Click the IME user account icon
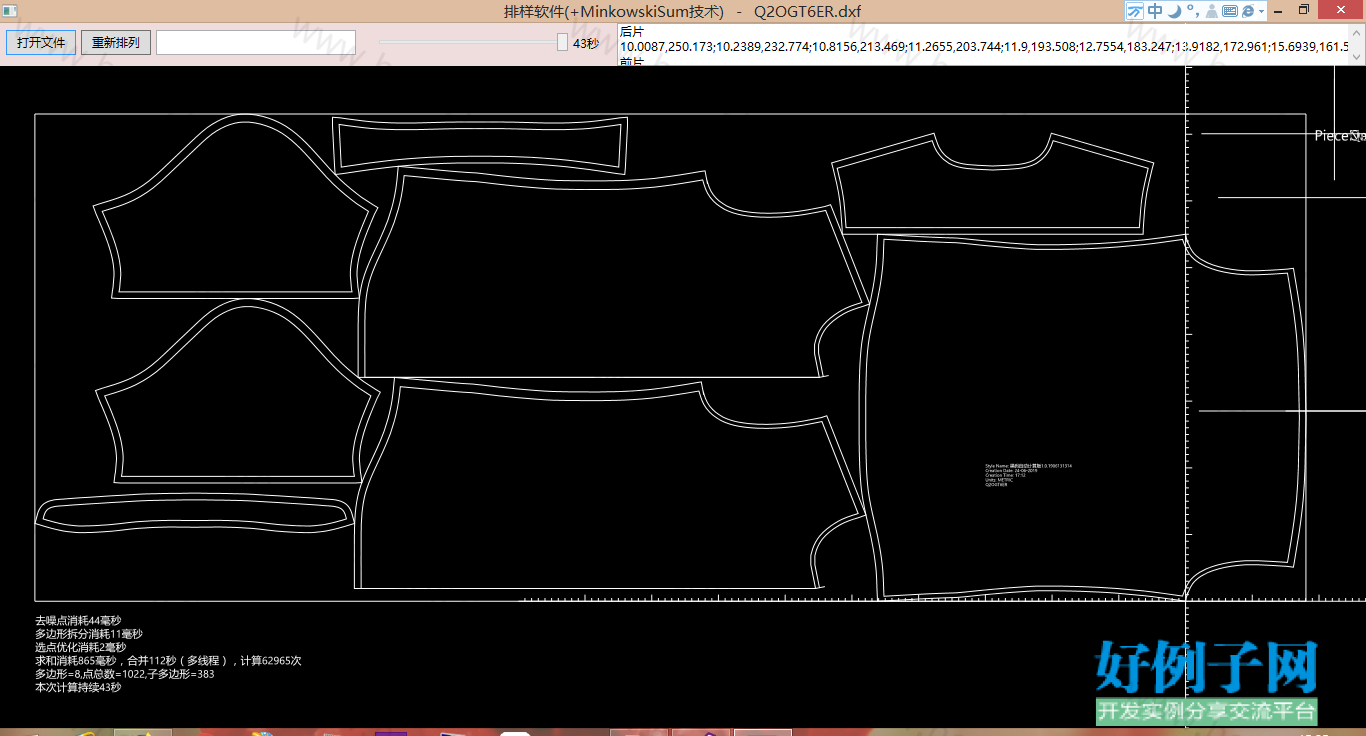This screenshot has height=736, width=1366. click(x=1211, y=11)
